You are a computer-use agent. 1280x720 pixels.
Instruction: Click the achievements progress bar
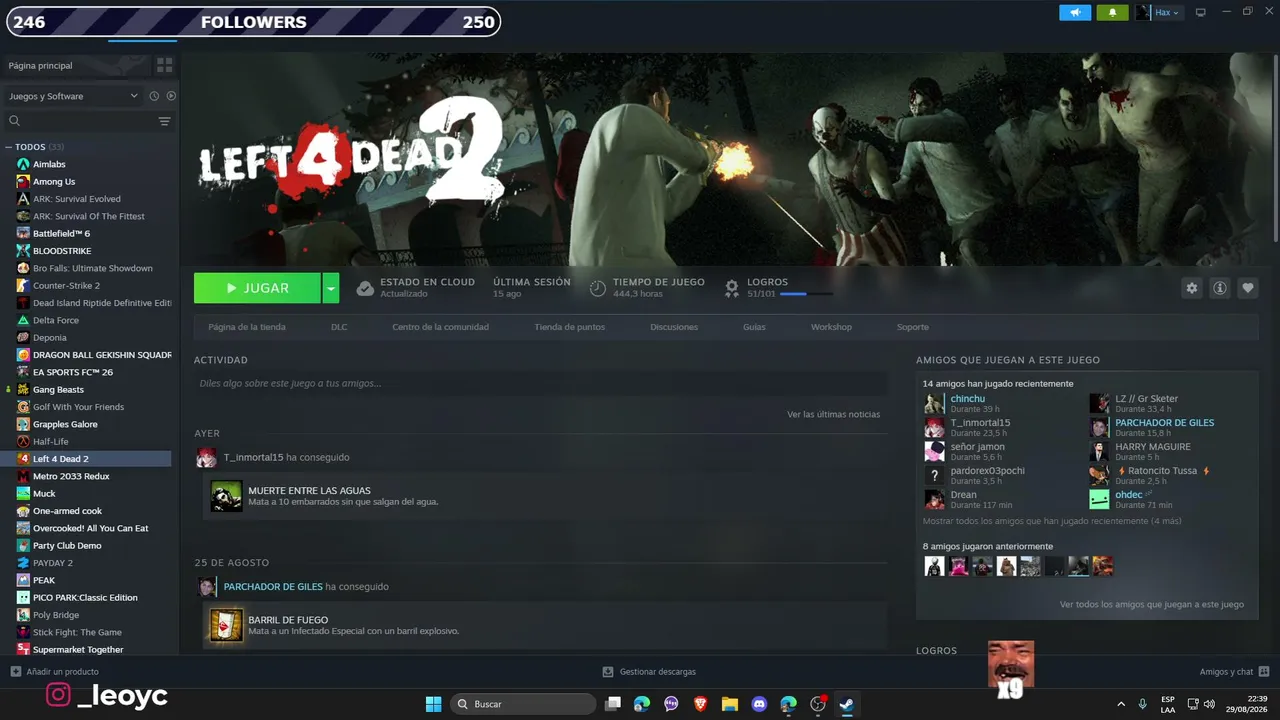(x=806, y=294)
